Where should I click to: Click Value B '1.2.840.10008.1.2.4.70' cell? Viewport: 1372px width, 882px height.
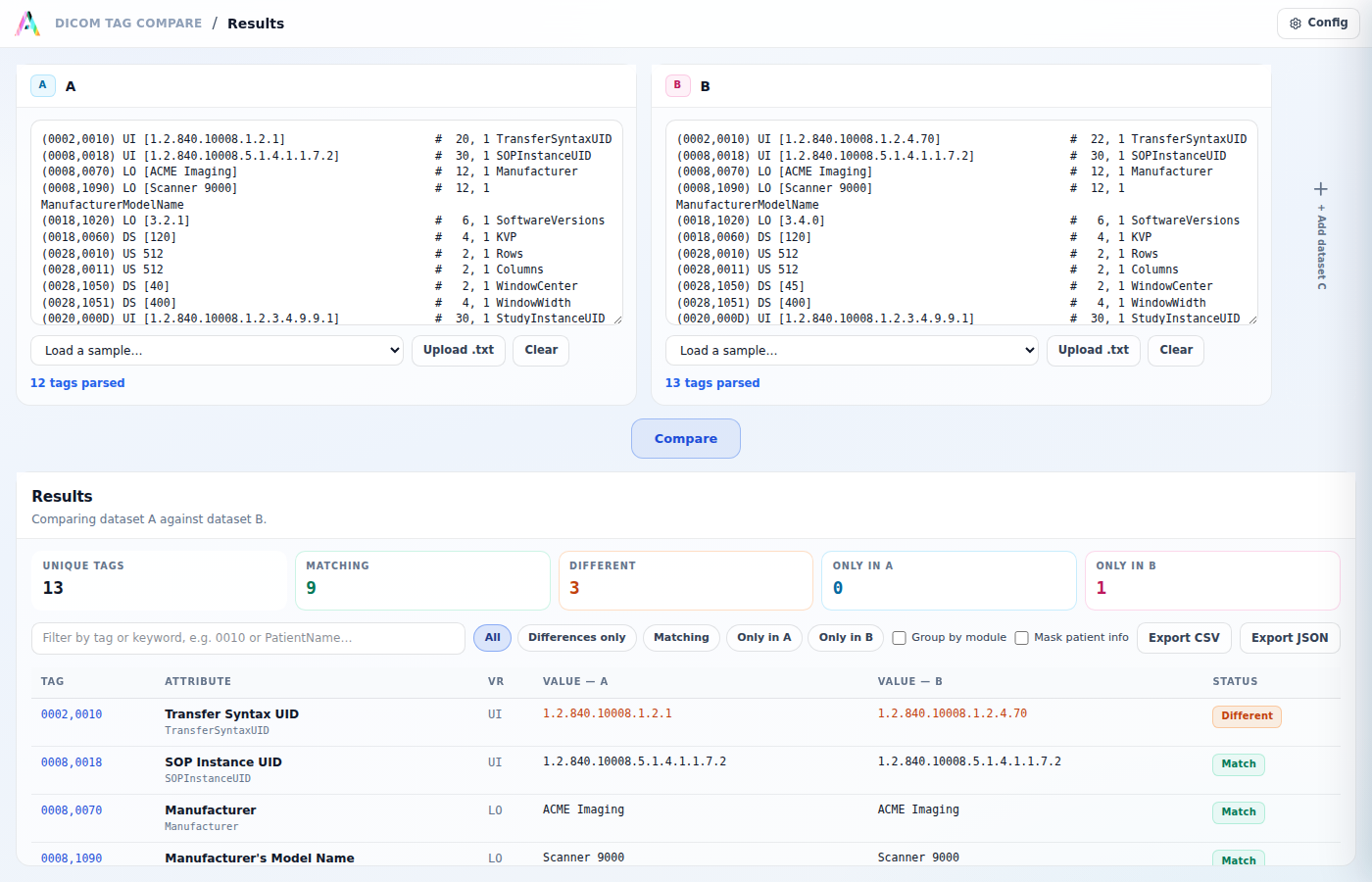pyautogui.click(x=953, y=713)
